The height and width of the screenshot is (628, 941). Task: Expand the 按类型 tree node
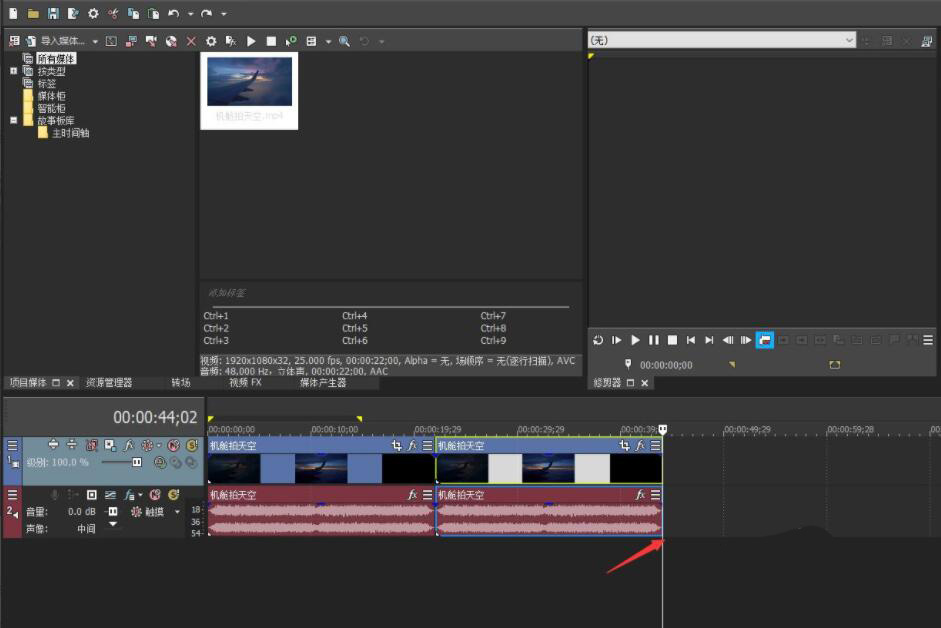coord(14,71)
